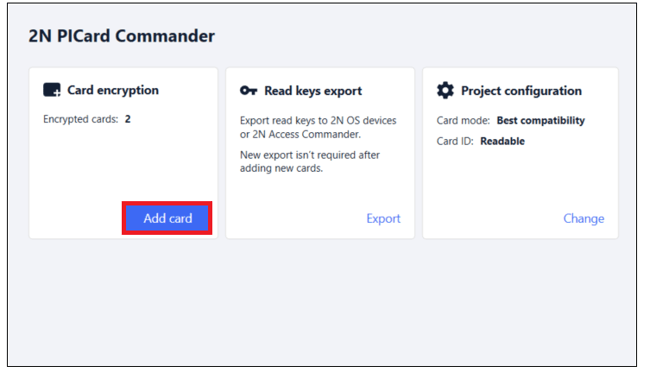Click the 'Export read keys to 2N OS devices' text
Image resolution: width=650 pixels, height=379 pixels.
pyautogui.click(x=318, y=127)
